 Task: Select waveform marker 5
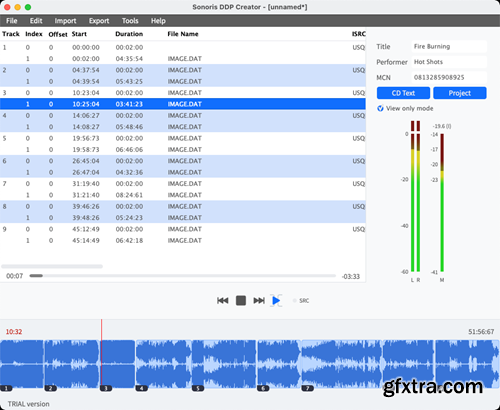click(x=198, y=388)
